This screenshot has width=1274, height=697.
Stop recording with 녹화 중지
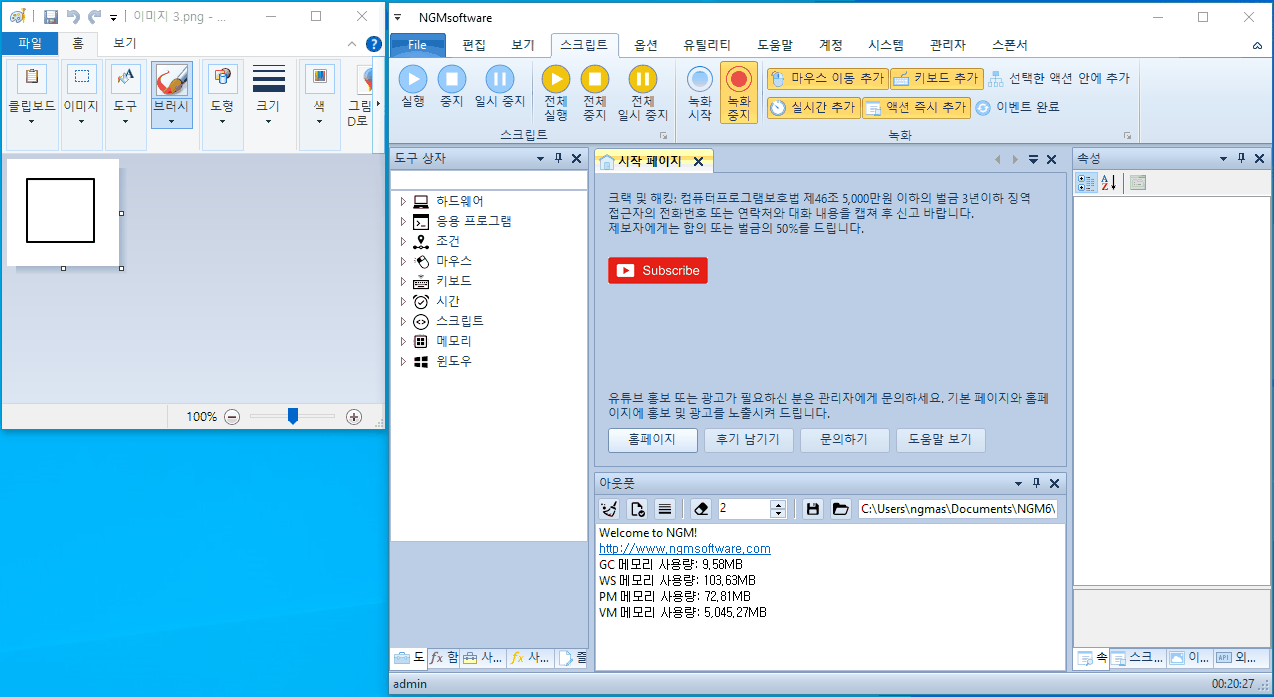(x=739, y=93)
